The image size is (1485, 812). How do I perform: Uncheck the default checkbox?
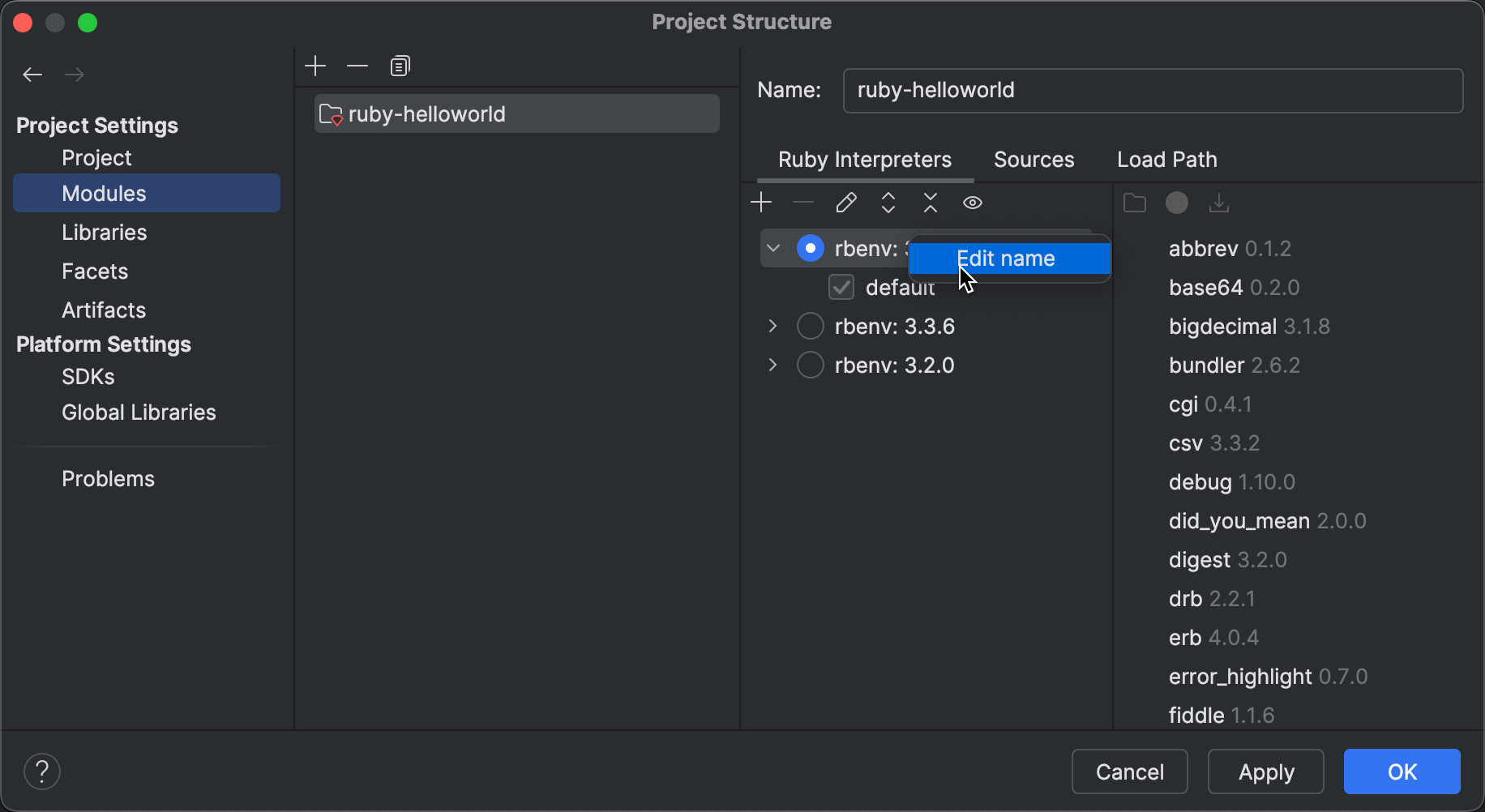[x=841, y=287]
